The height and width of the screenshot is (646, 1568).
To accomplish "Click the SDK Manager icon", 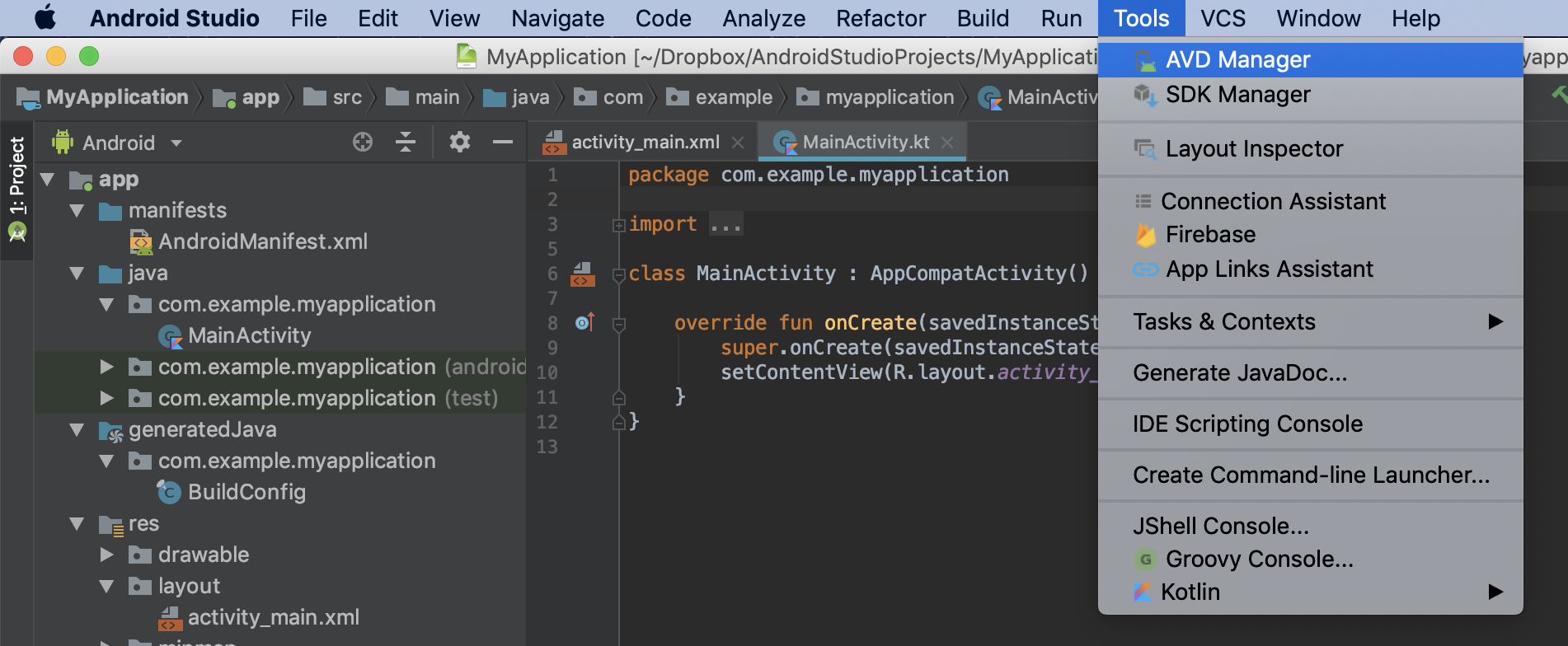I will (x=1145, y=95).
